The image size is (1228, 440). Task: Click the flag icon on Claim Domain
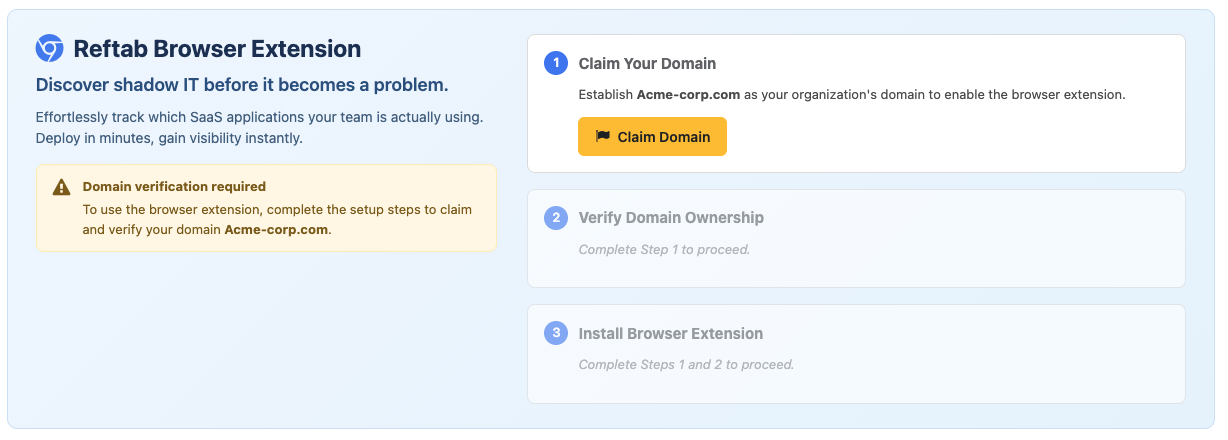click(603, 137)
